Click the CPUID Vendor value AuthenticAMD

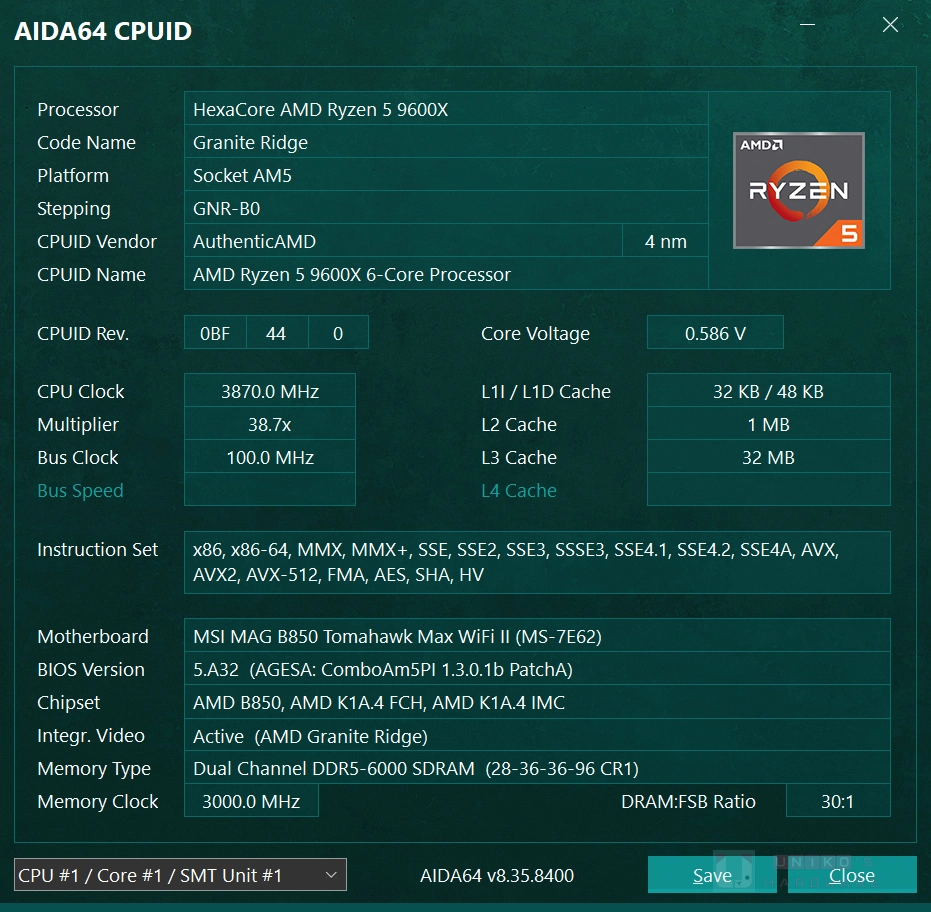[x=403, y=242]
